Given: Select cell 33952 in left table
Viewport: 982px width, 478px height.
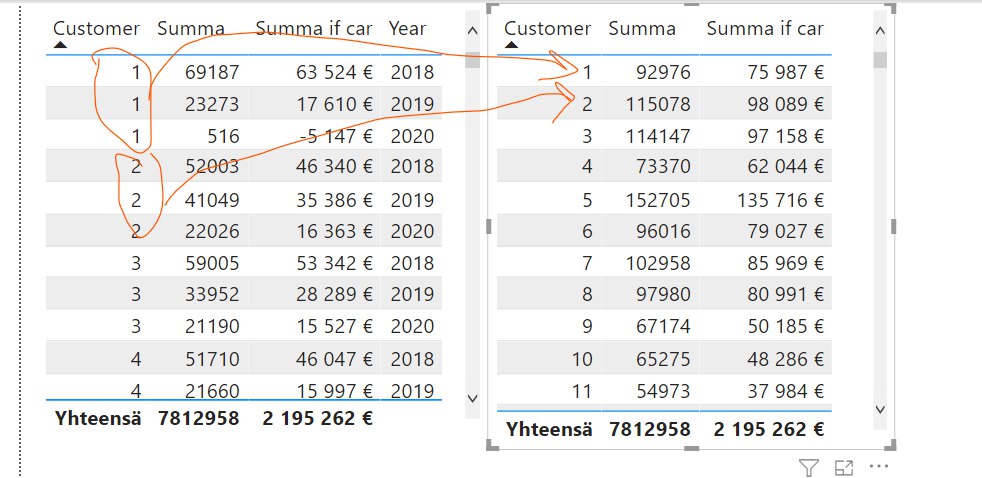Looking at the screenshot, I should (212, 294).
